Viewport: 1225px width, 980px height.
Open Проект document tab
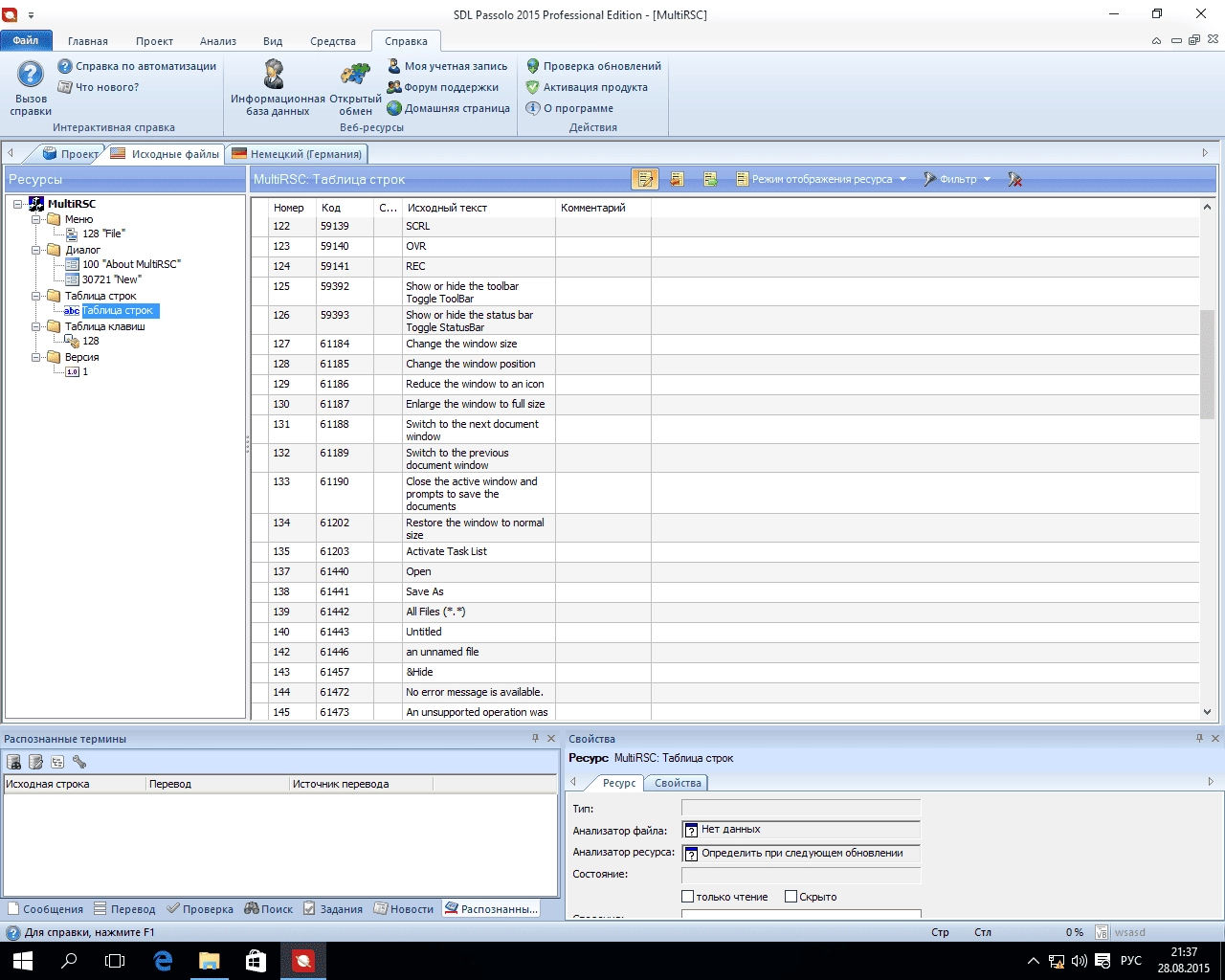pyautogui.click(x=70, y=153)
